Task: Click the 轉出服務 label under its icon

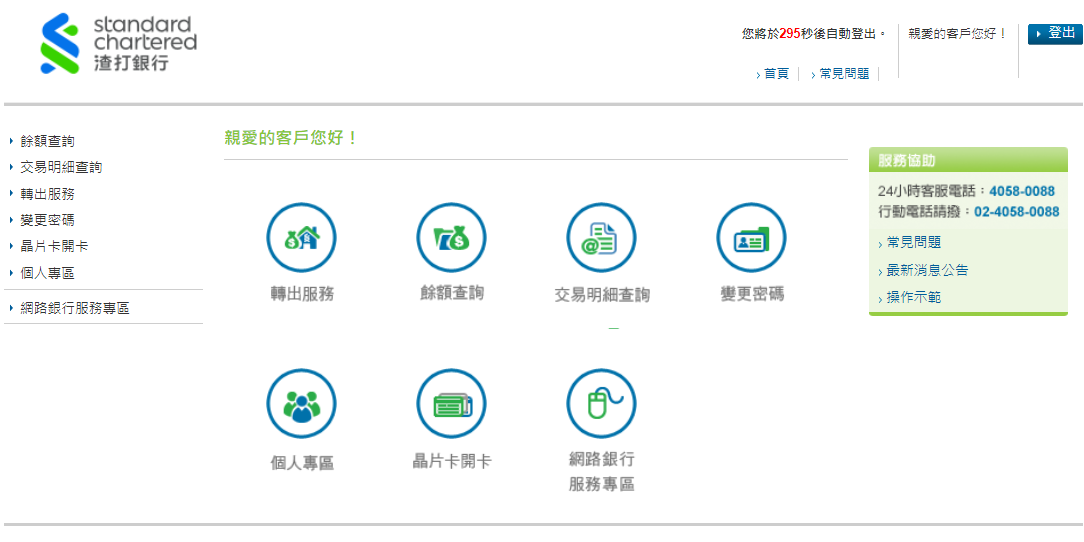Action: [x=302, y=294]
